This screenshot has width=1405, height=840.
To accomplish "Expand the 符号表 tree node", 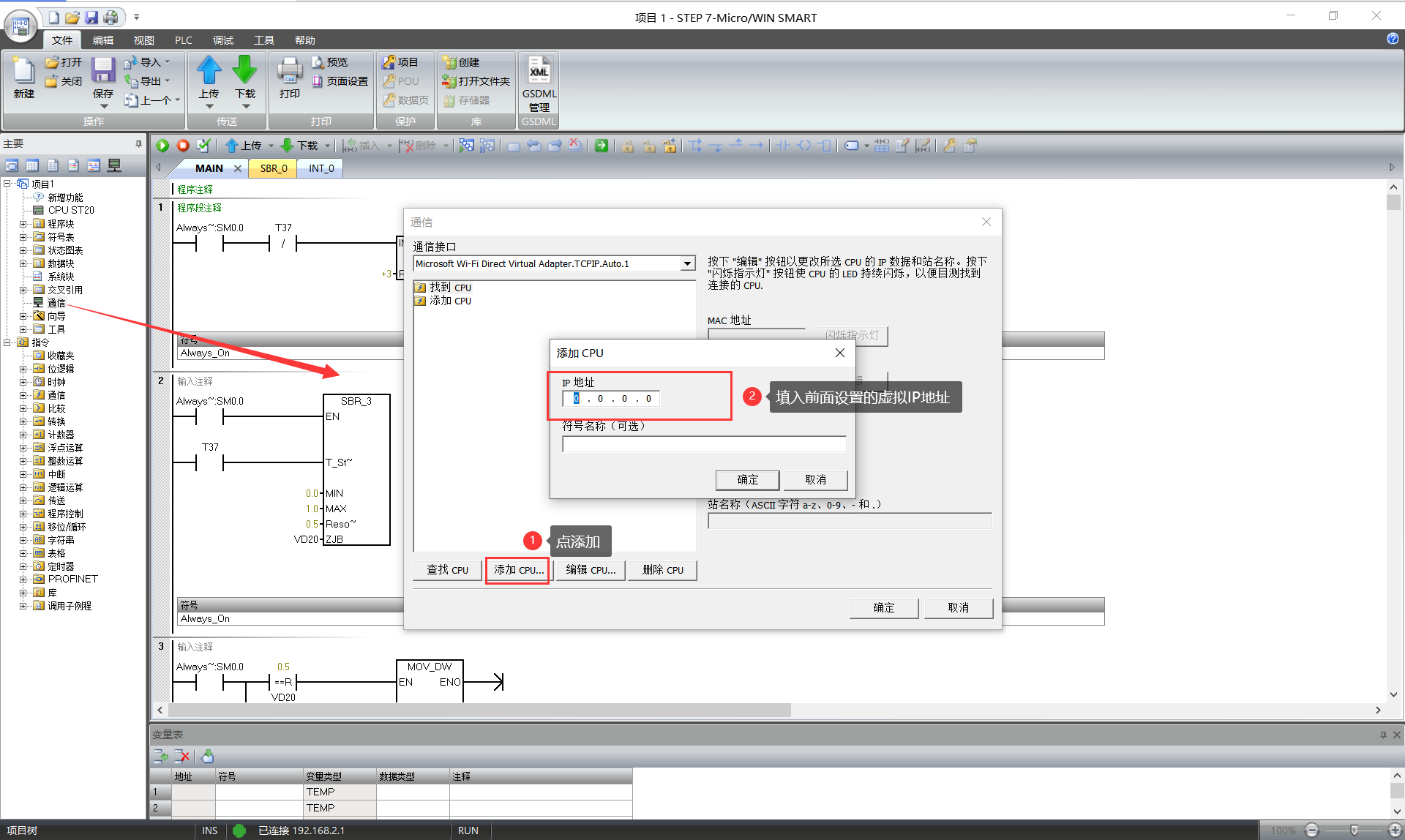I will click(x=23, y=237).
